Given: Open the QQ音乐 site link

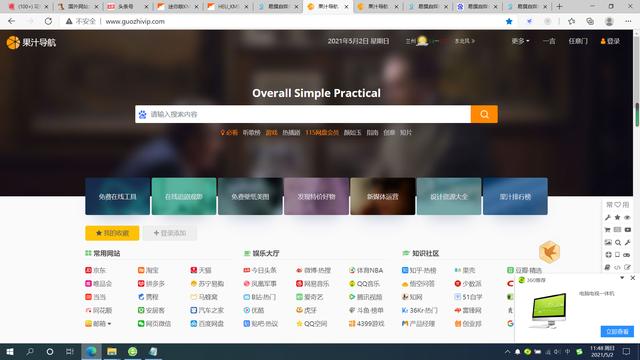Looking at the screenshot, I should click(364, 284).
